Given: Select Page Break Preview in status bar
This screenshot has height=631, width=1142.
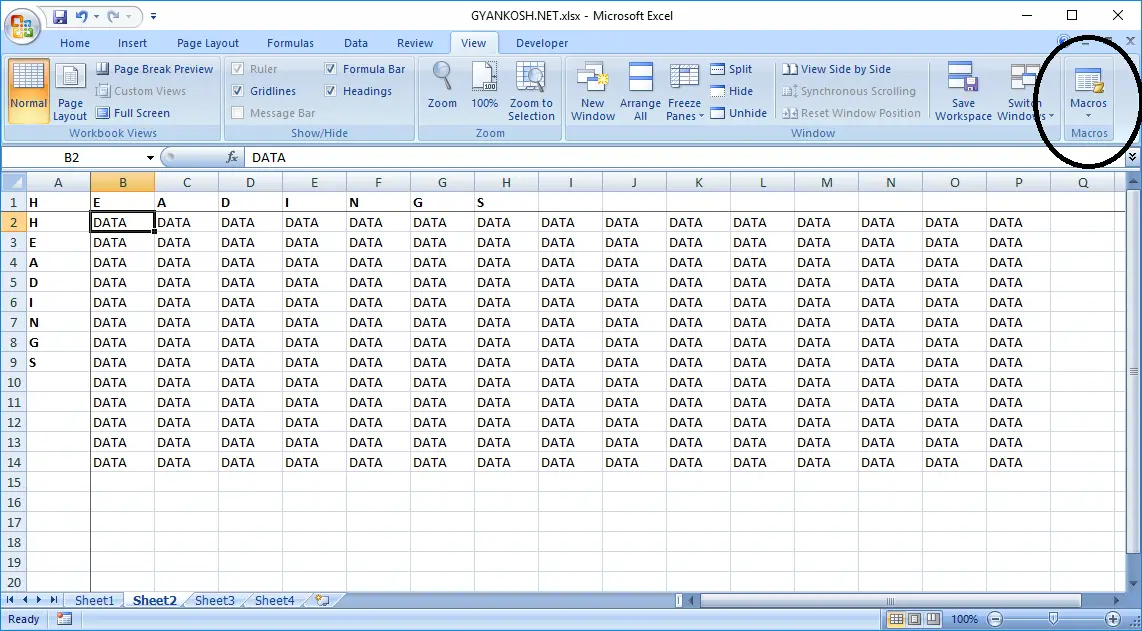Looking at the screenshot, I should (933, 619).
